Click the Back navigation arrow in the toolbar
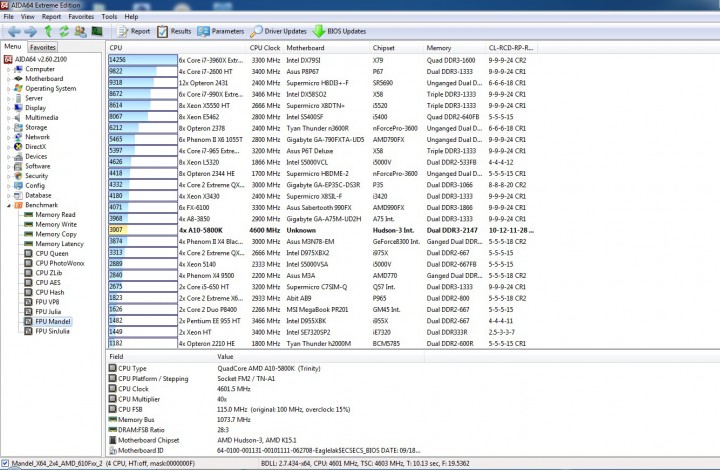This screenshot has height=470, width=720. pyautogui.click(x=14, y=31)
